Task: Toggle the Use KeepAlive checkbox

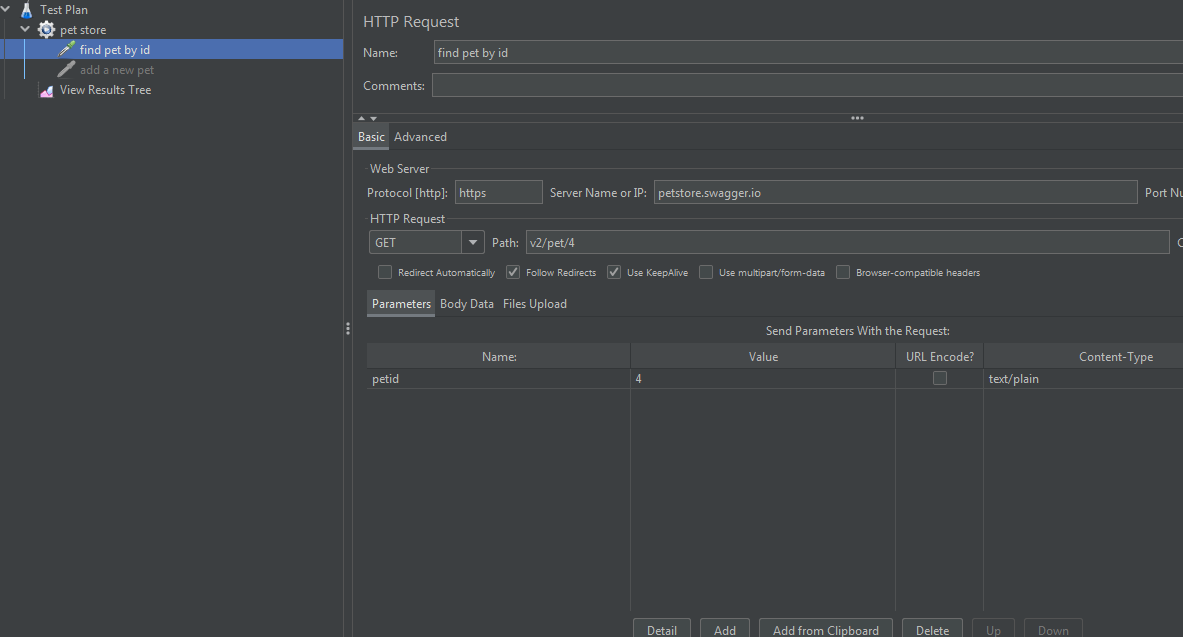Action: click(614, 272)
